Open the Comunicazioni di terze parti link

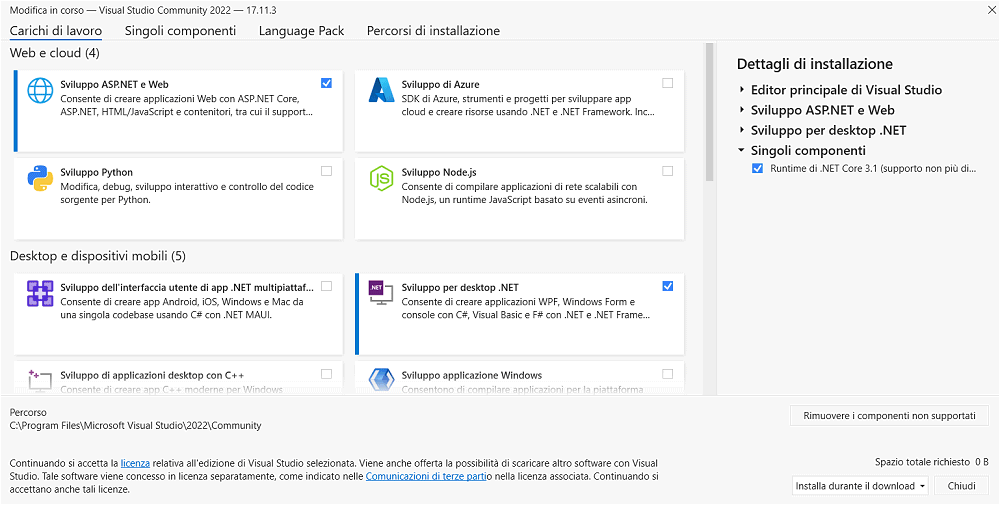pyautogui.click(x=427, y=476)
